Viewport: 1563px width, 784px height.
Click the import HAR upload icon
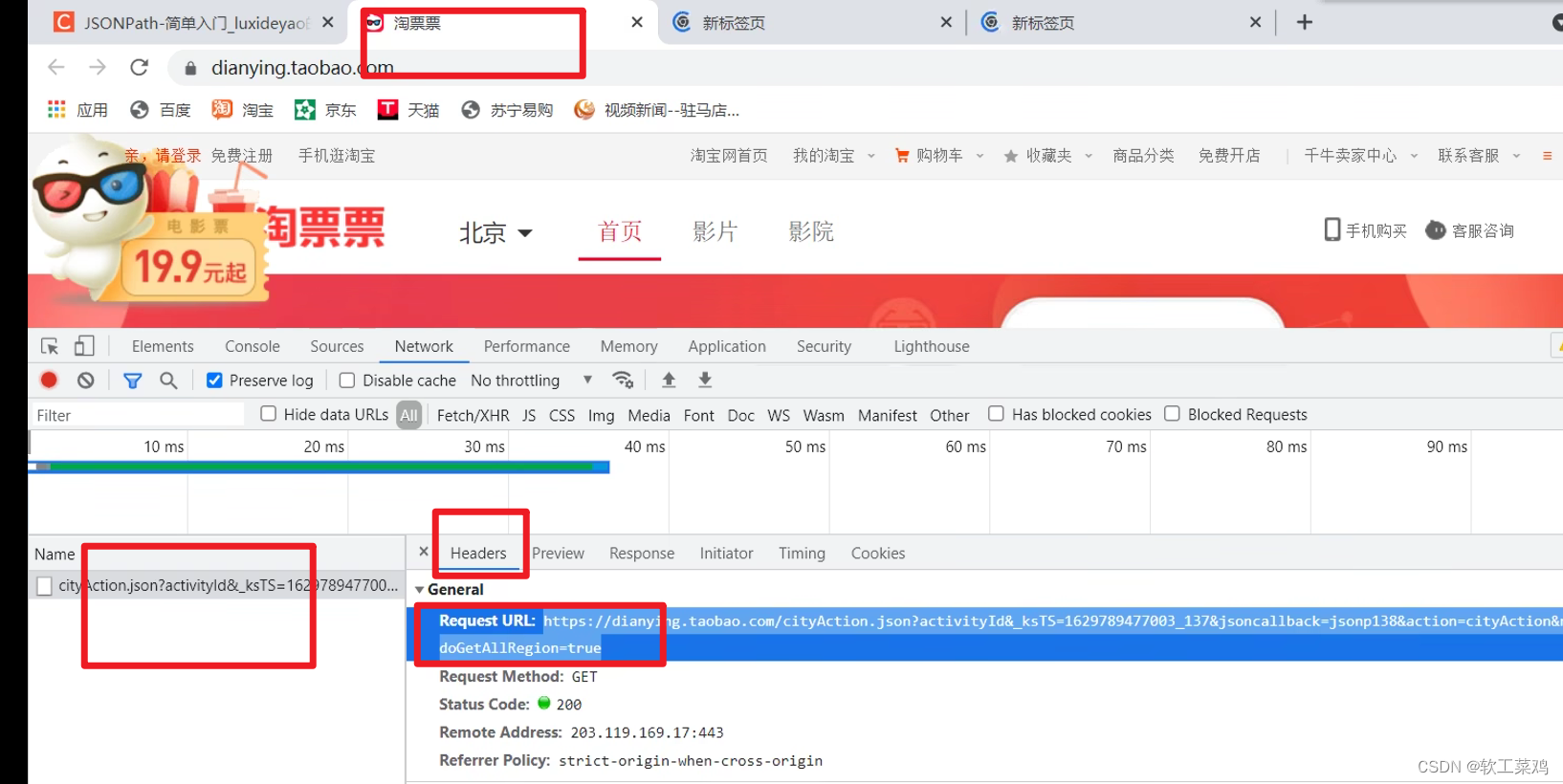(669, 380)
